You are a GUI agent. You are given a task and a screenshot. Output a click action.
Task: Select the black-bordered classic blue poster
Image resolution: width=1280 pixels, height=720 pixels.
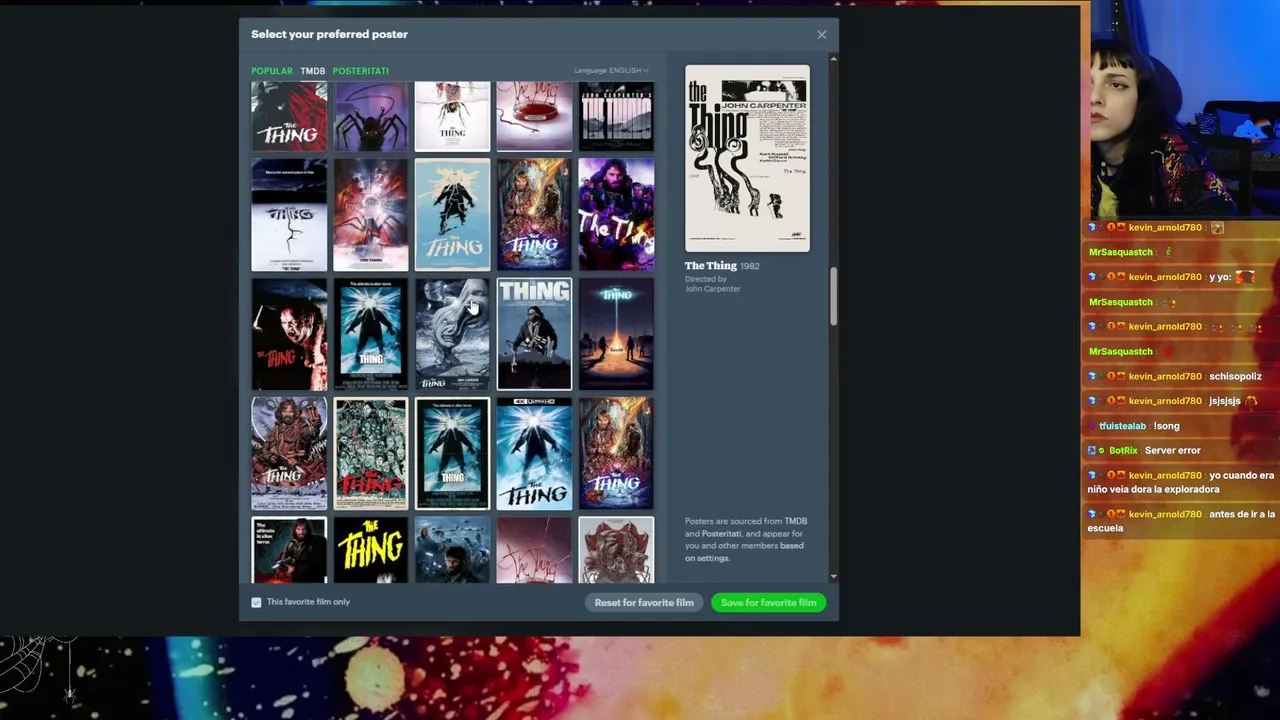point(452,454)
